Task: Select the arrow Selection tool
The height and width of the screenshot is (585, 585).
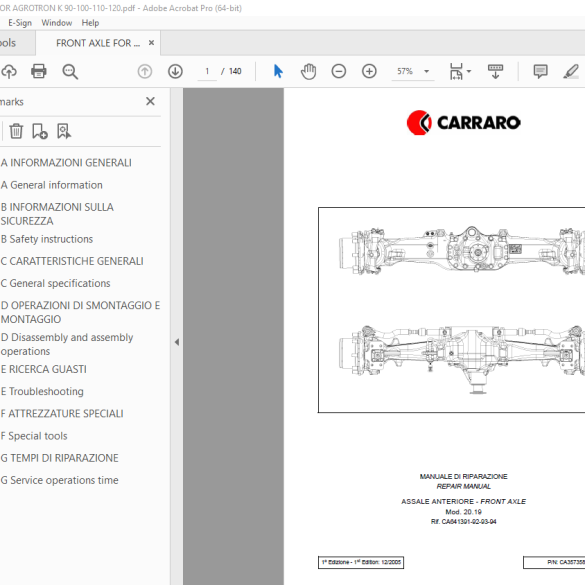Action: pyautogui.click(x=278, y=71)
